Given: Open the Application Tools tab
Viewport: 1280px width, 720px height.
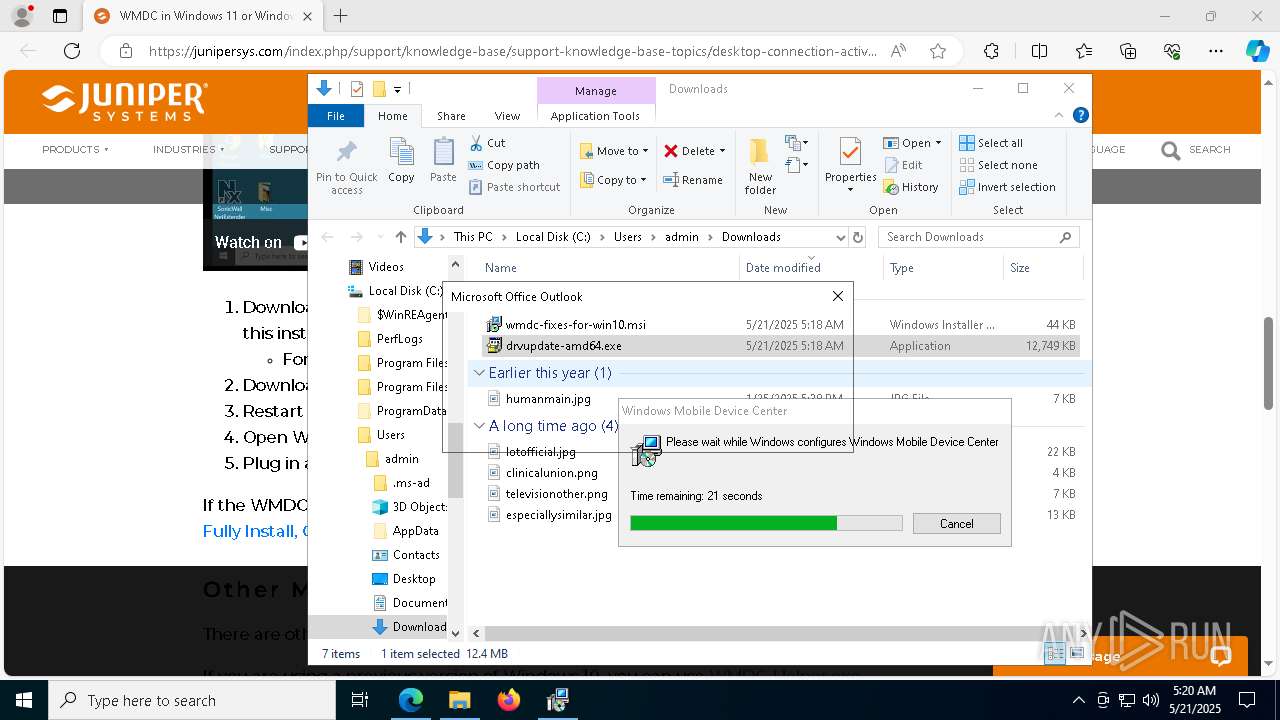Looking at the screenshot, I should [595, 116].
